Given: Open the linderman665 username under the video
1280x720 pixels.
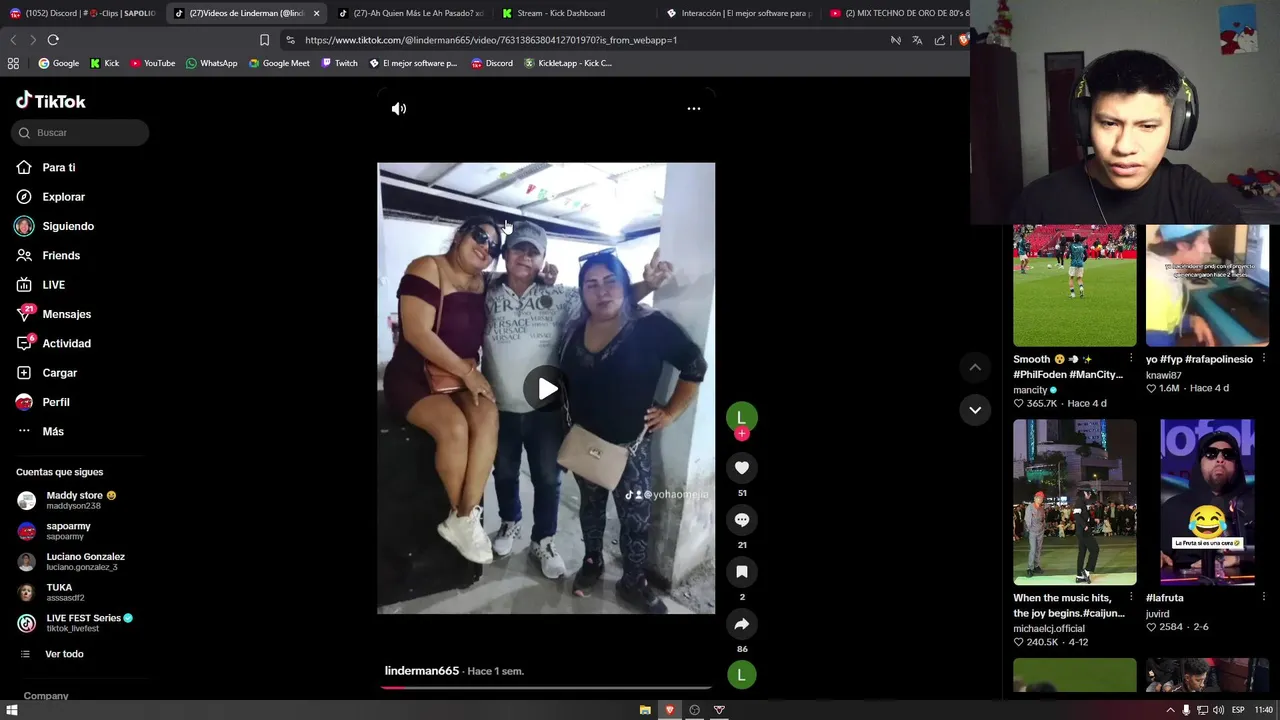Looking at the screenshot, I should pyautogui.click(x=422, y=671).
